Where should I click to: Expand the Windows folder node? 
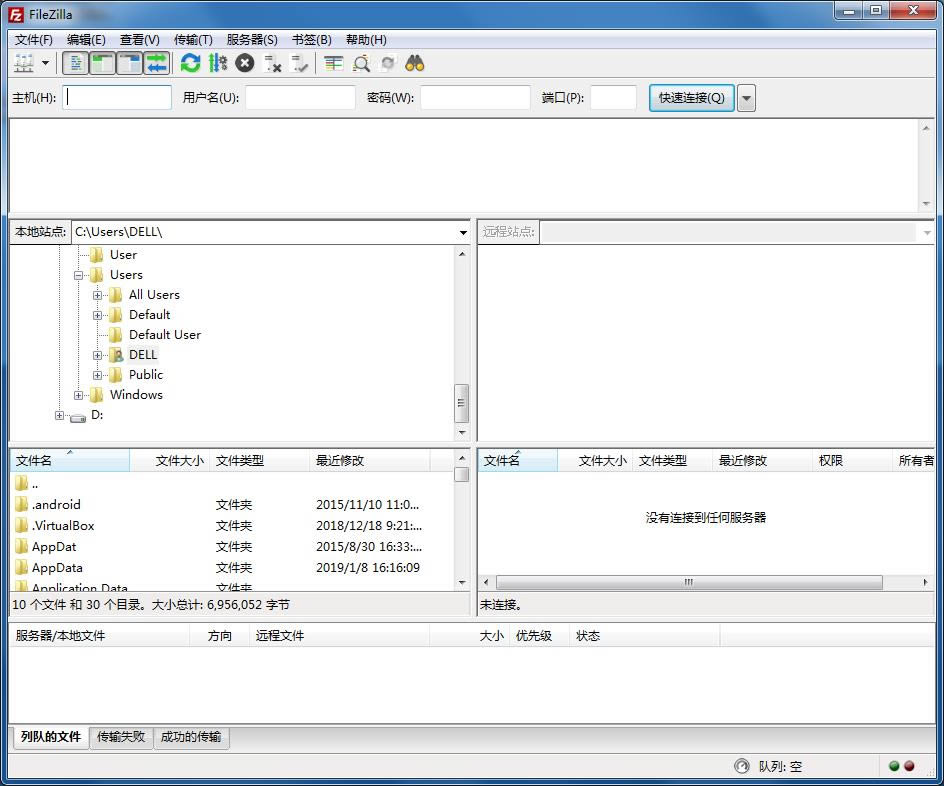(x=78, y=395)
